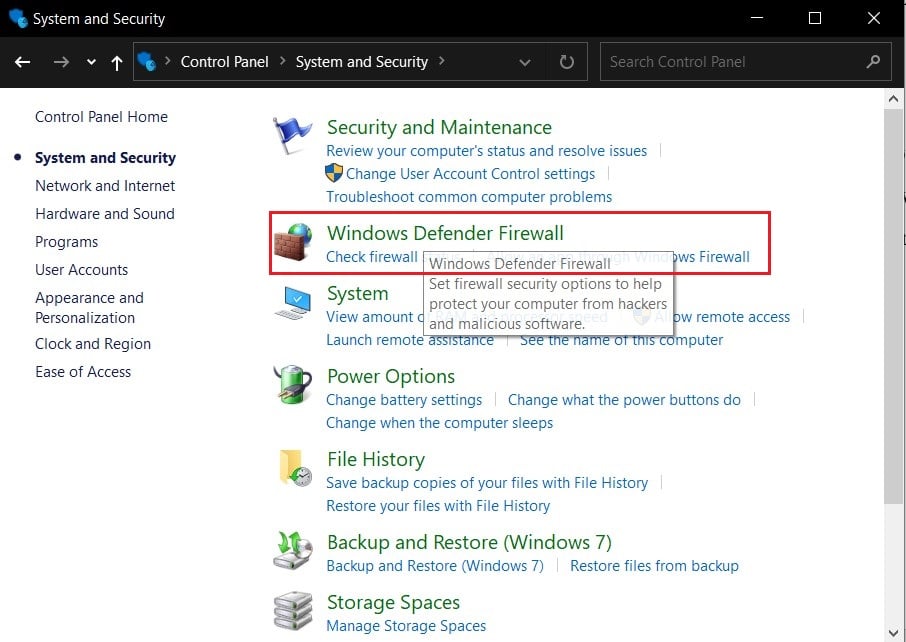Screen dimensions: 906x642
Task: Open Security and Maintenance via its flag icon
Action: [x=291, y=131]
